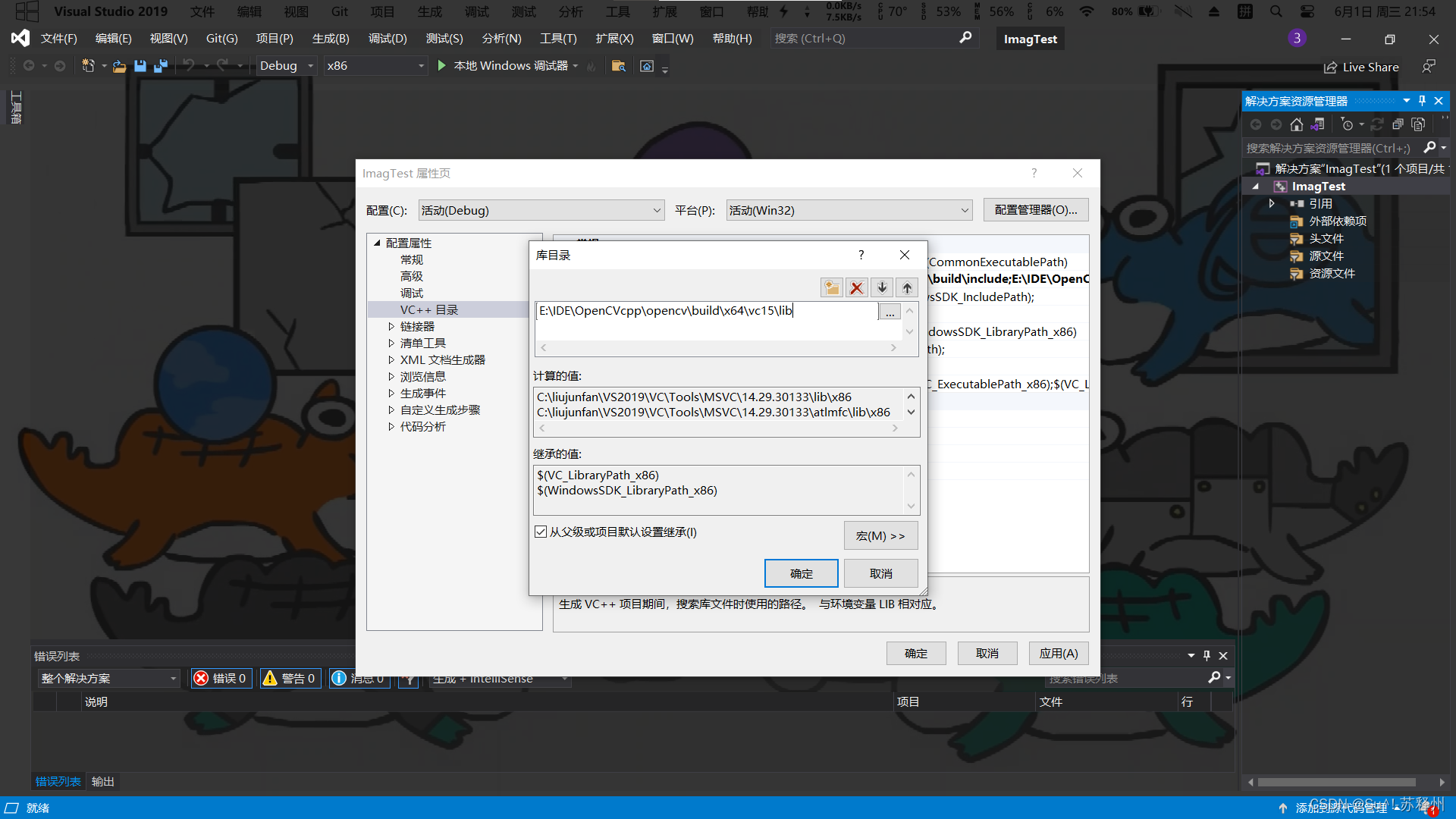Toggle the 警告 0 filter in error list
The height and width of the screenshot is (819, 1456).
point(289,678)
